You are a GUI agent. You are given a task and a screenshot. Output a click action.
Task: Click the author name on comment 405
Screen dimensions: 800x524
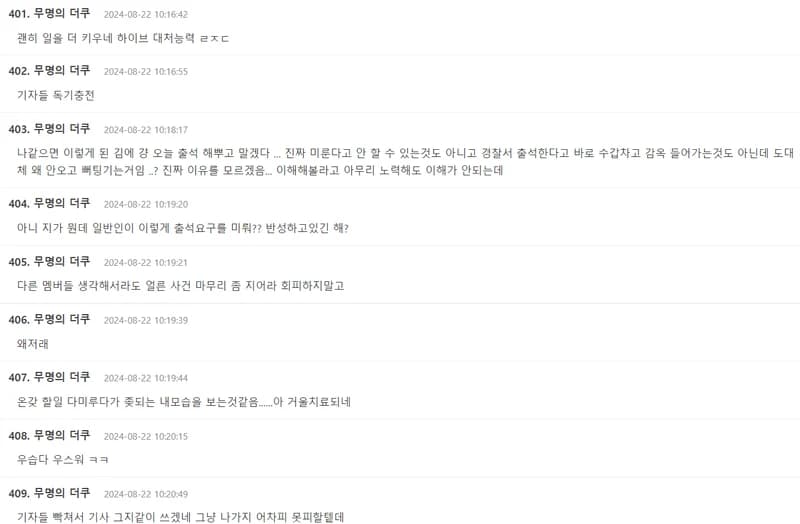62,261
